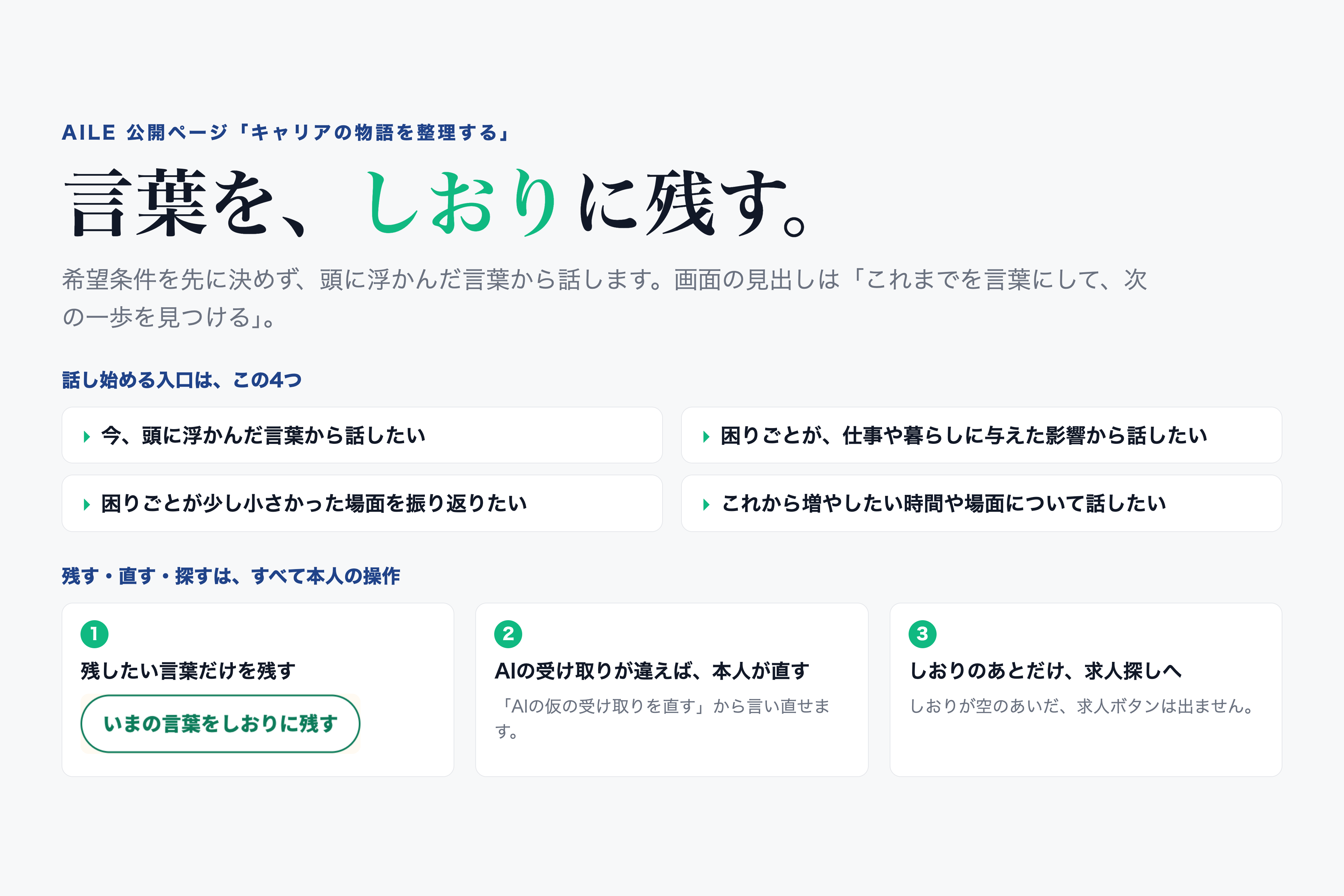Click the green number 2 step badge
The width and height of the screenshot is (1344, 896).
point(508,634)
